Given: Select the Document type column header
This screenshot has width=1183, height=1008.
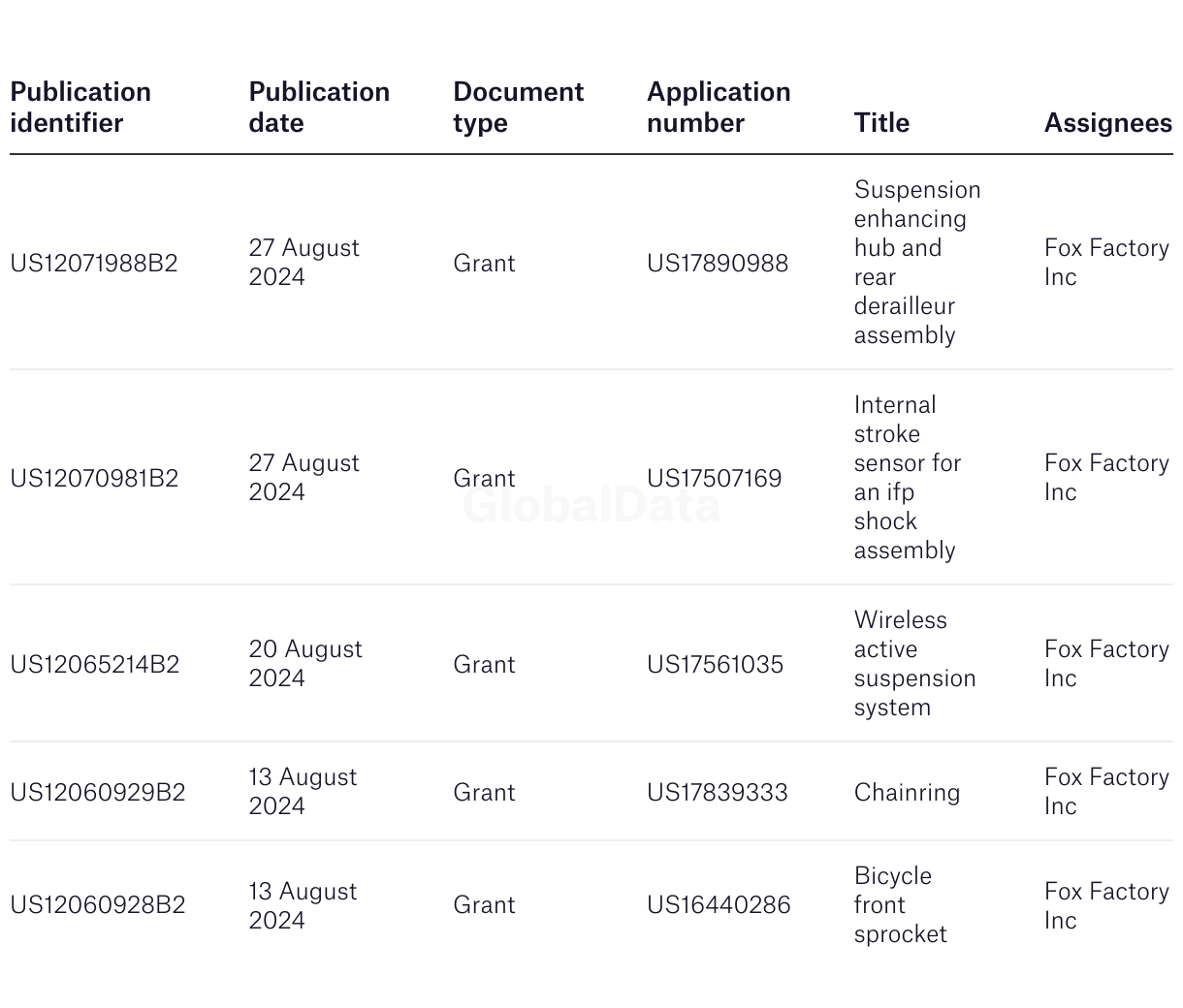Looking at the screenshot, I should click(x=518, y=108).
